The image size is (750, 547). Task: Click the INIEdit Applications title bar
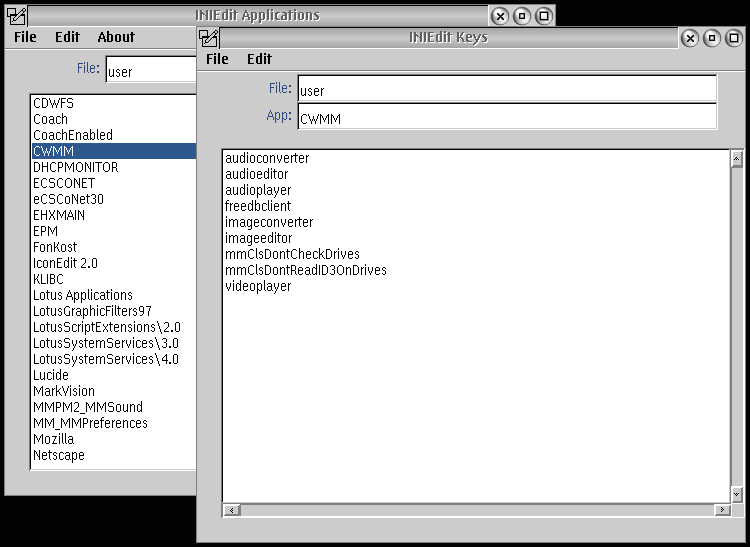point(258,16)
